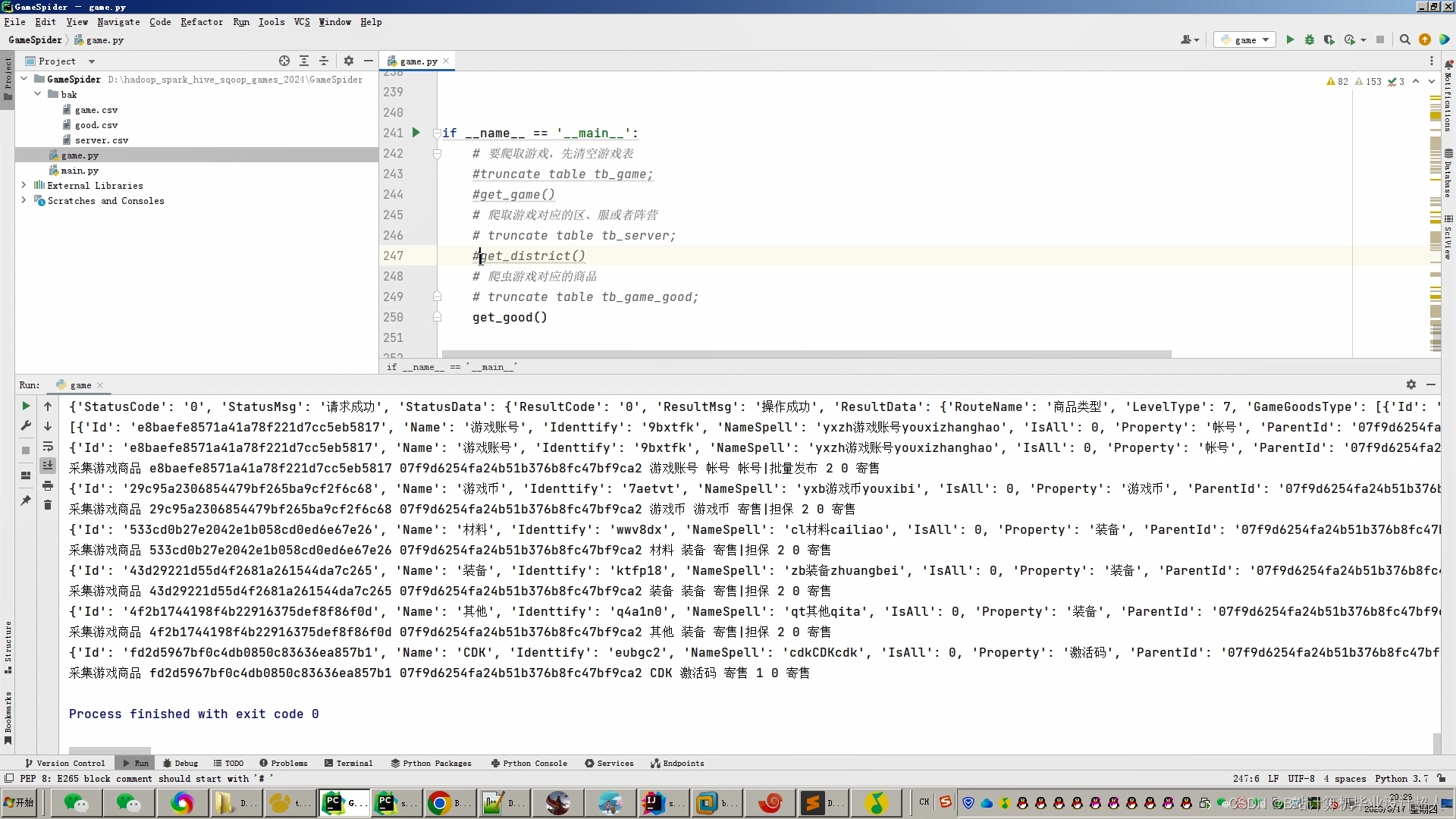Screen dimensions: 1456x819
Task: Select the opened file target icon in Project panel
Action: coord(284,61)
